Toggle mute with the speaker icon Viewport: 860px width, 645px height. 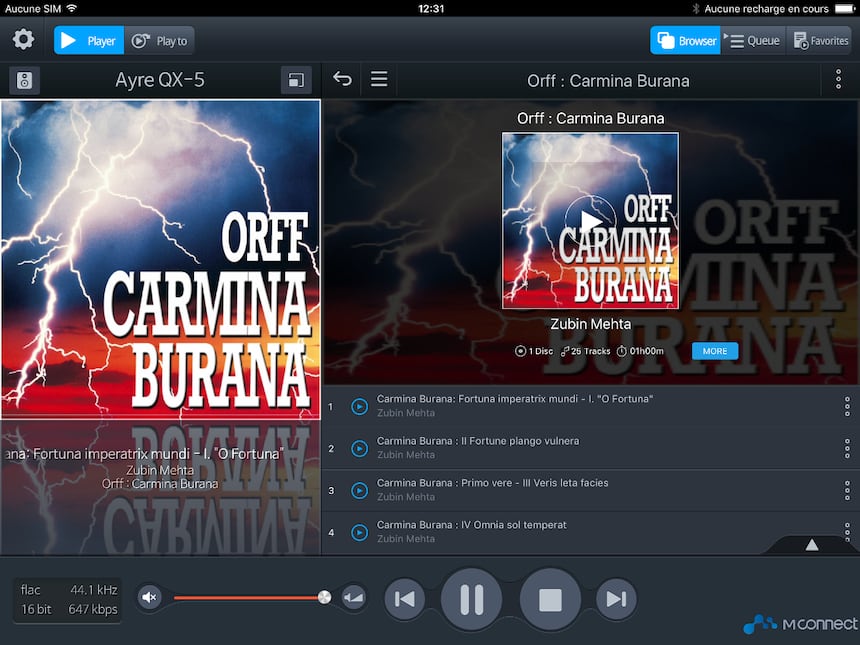(x=149, y=597)
